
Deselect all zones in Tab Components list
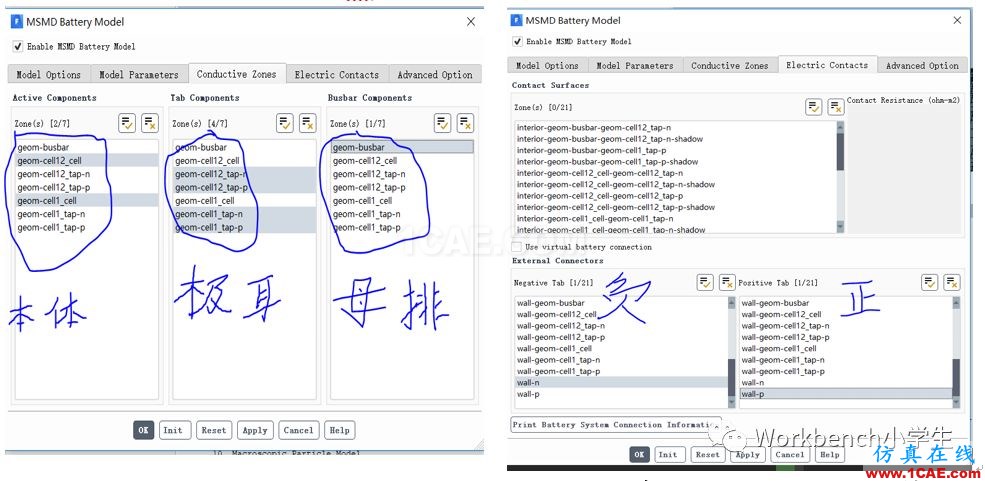tap(307, 123)
